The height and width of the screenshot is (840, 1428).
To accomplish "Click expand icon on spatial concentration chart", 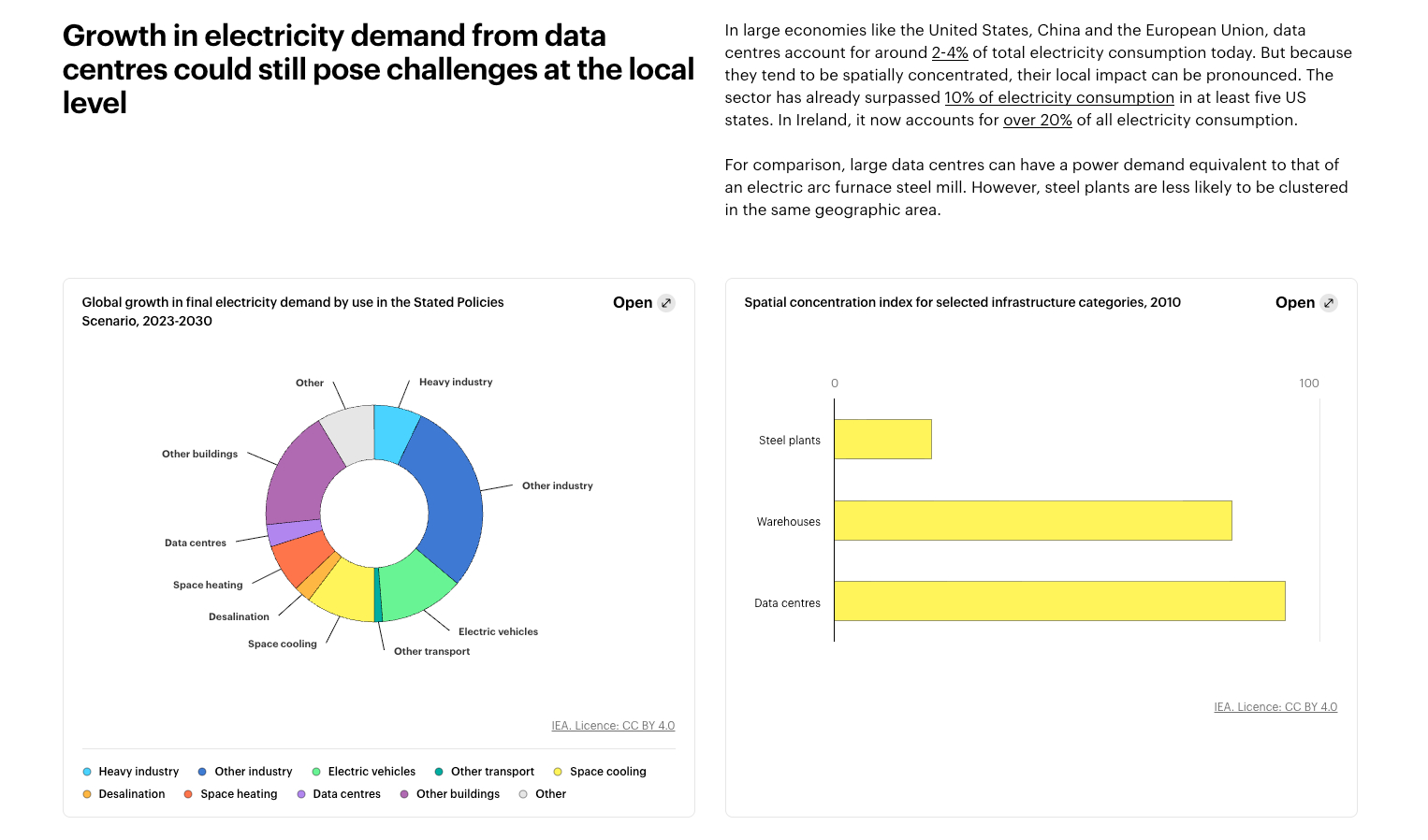I will pyautogui.click(x=1328, y=303).
